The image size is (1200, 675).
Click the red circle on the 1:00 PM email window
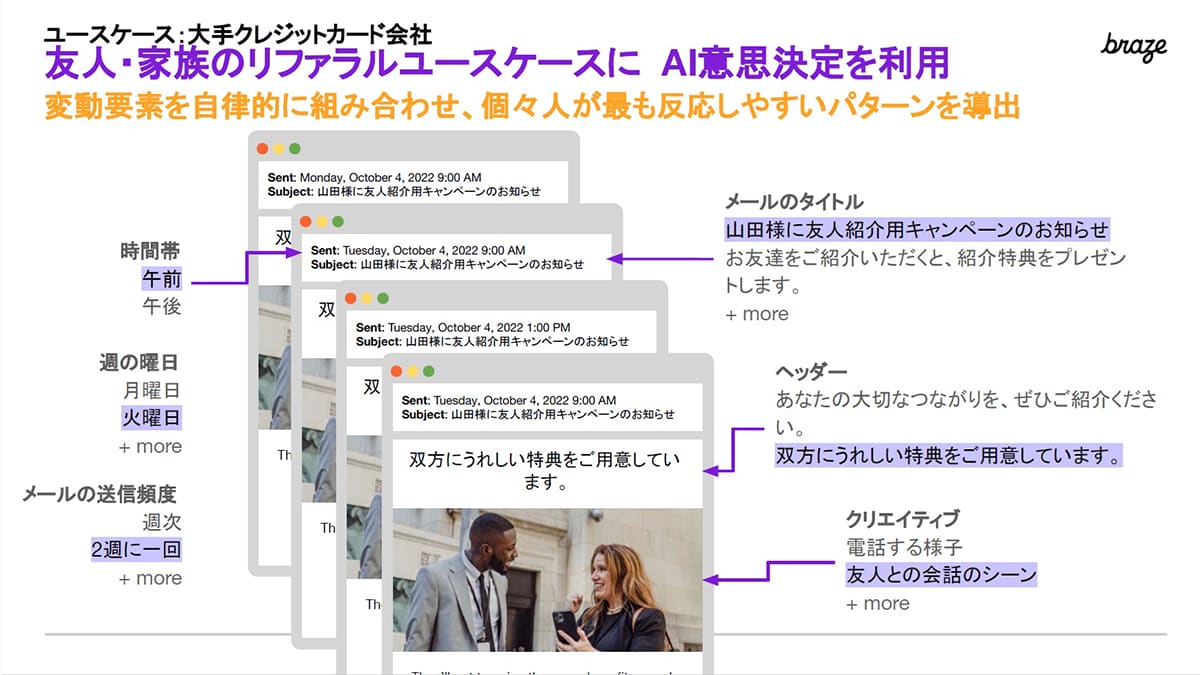349,299
